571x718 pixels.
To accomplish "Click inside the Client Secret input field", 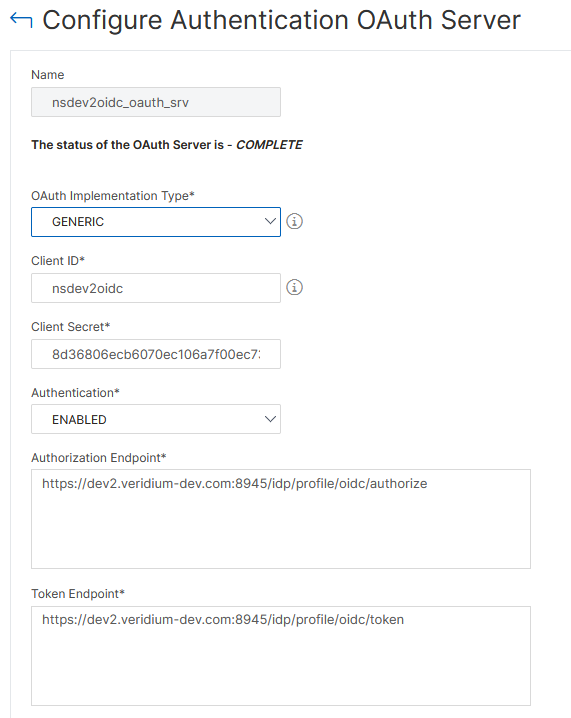I will pyautogui.click(x=156, y=354).
